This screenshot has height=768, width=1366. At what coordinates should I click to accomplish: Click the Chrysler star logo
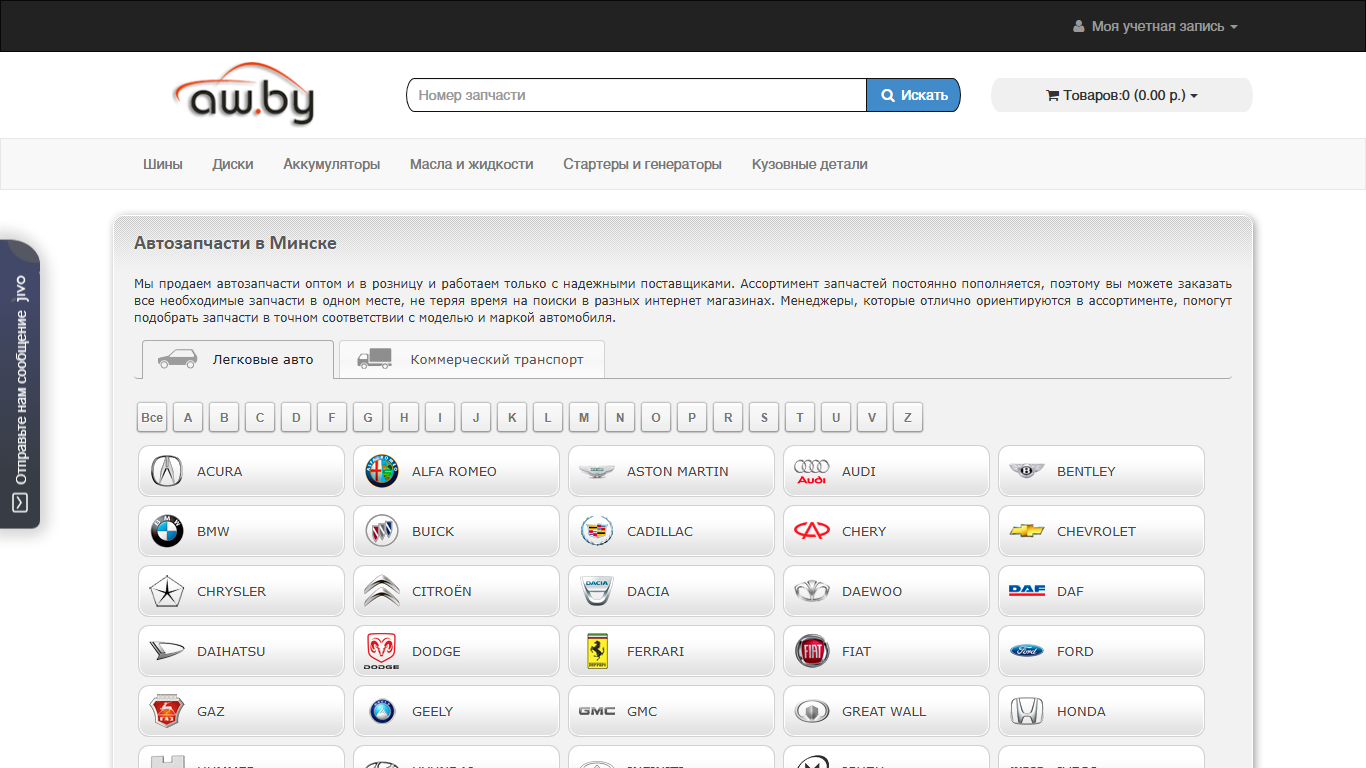(167, 591)
